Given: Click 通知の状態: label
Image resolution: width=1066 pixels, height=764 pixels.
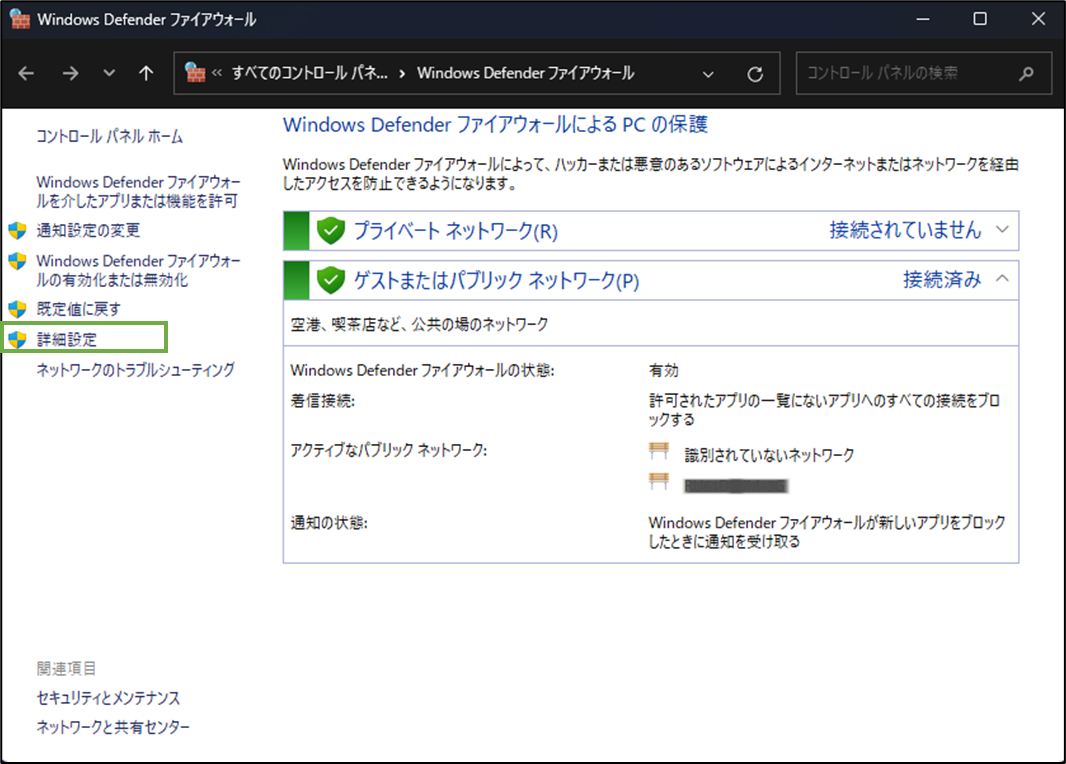Looking at the screenshot, I should 329,523.
